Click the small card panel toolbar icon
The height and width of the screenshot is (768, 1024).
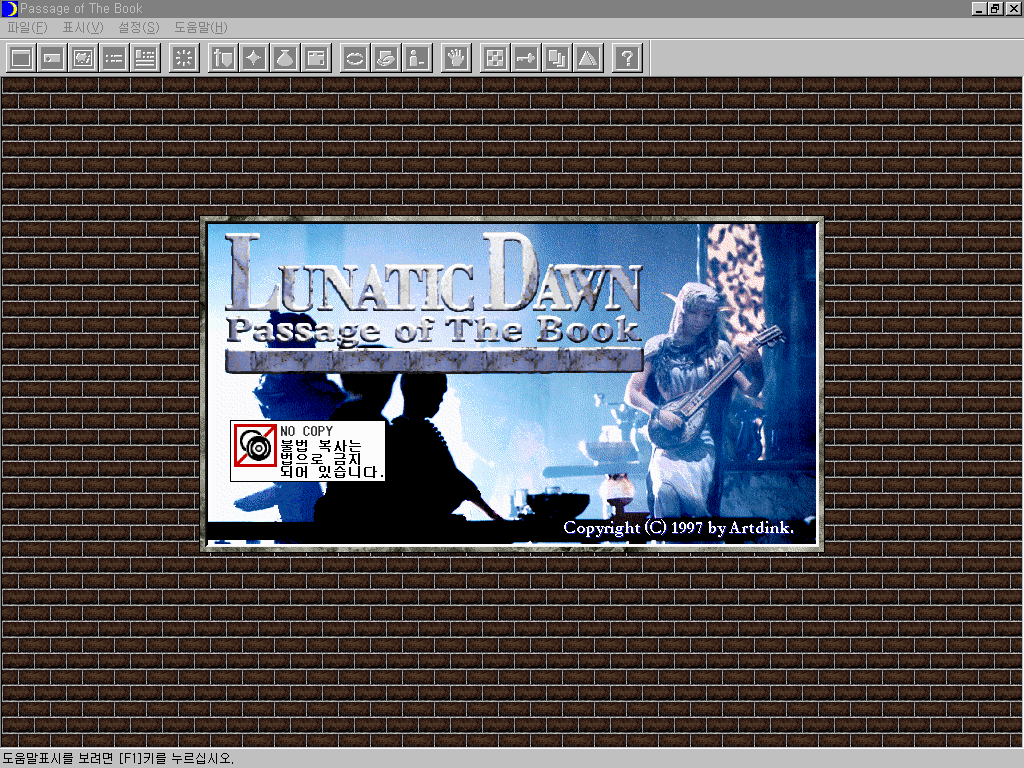pyautogui.click(x=52, y=58)
